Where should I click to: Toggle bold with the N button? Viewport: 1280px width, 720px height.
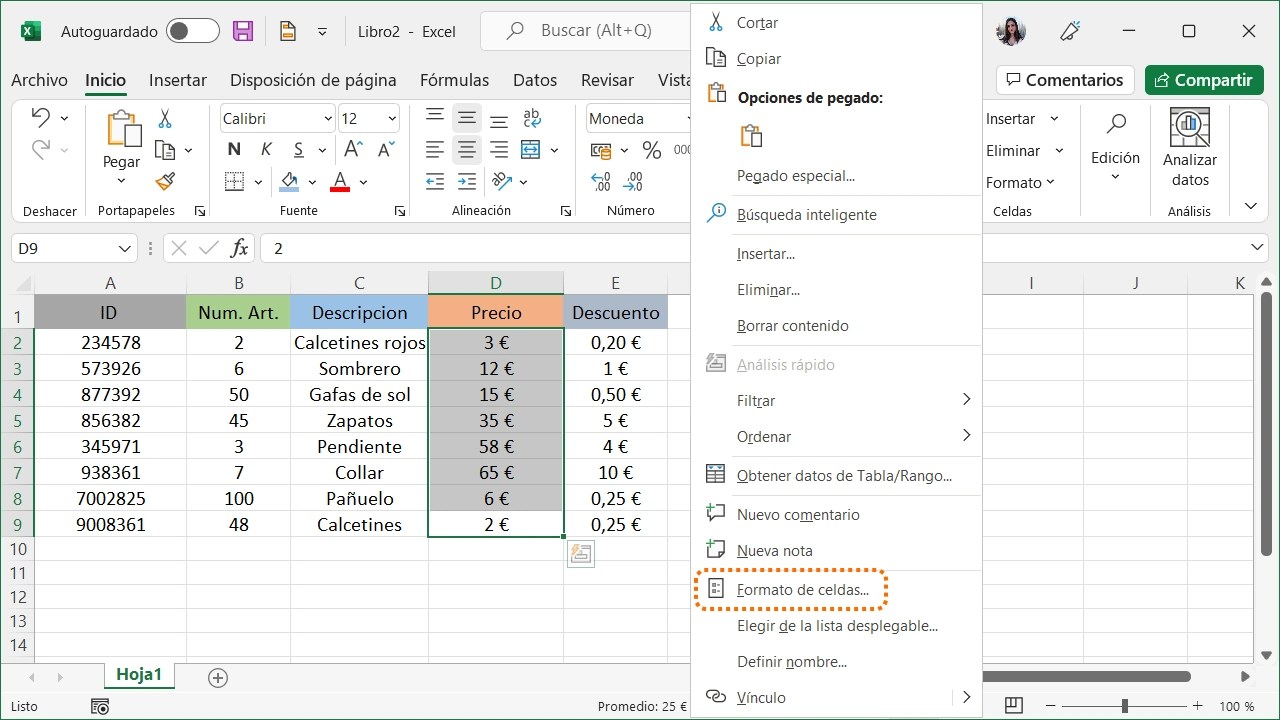(232, 149)
